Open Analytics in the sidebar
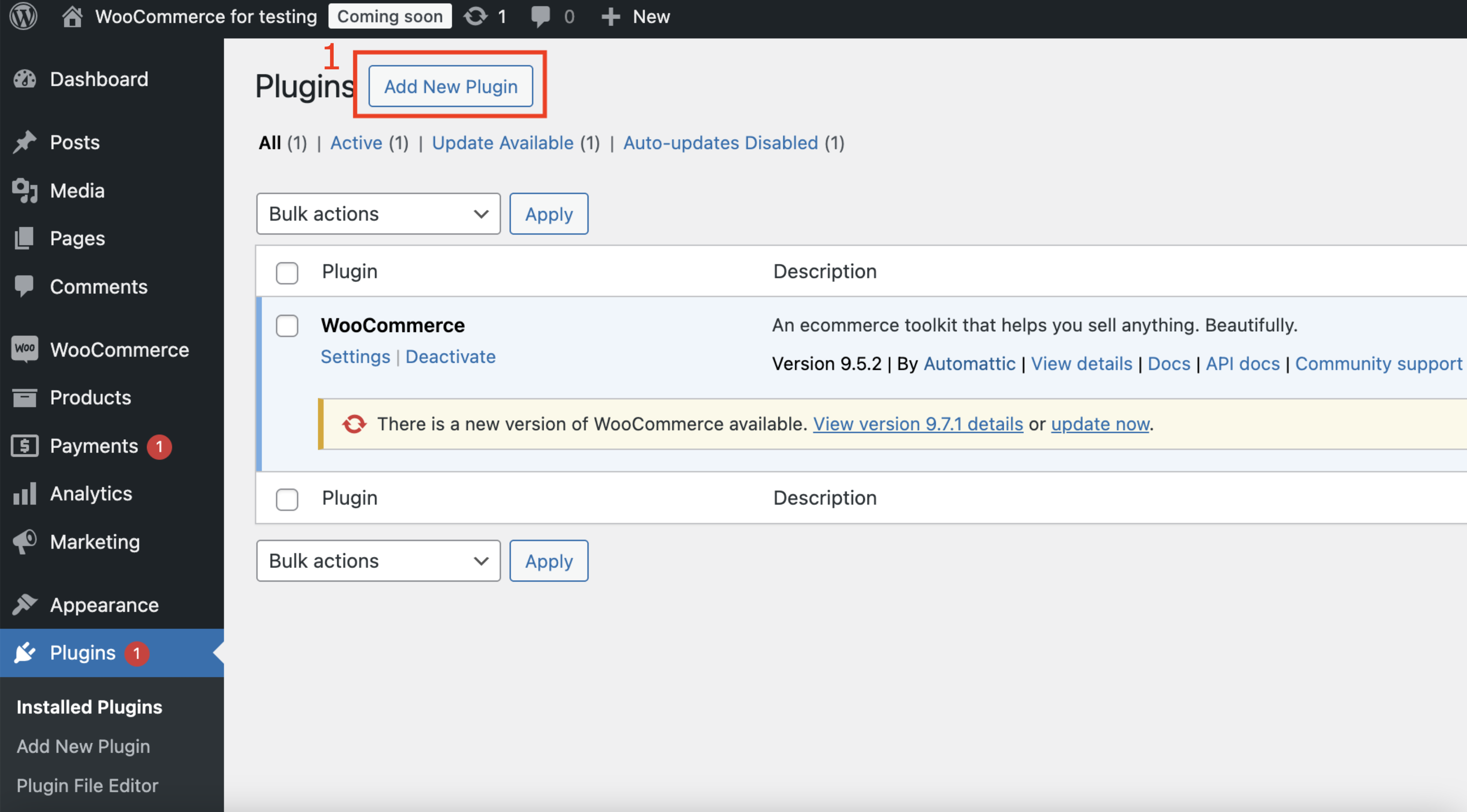Viewport: 1467px width, 812px height. coord(91,493)
